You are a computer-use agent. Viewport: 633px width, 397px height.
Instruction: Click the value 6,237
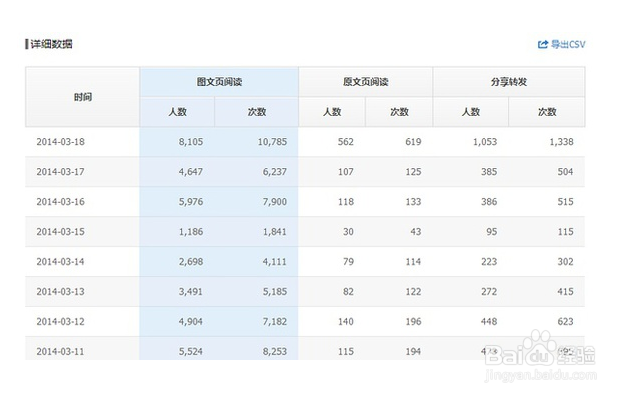275,172
